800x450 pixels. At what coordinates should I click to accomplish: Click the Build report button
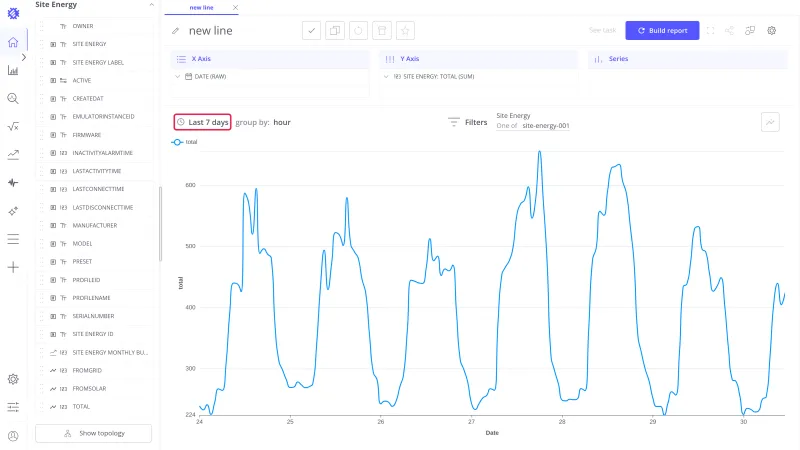click(662, 31)
